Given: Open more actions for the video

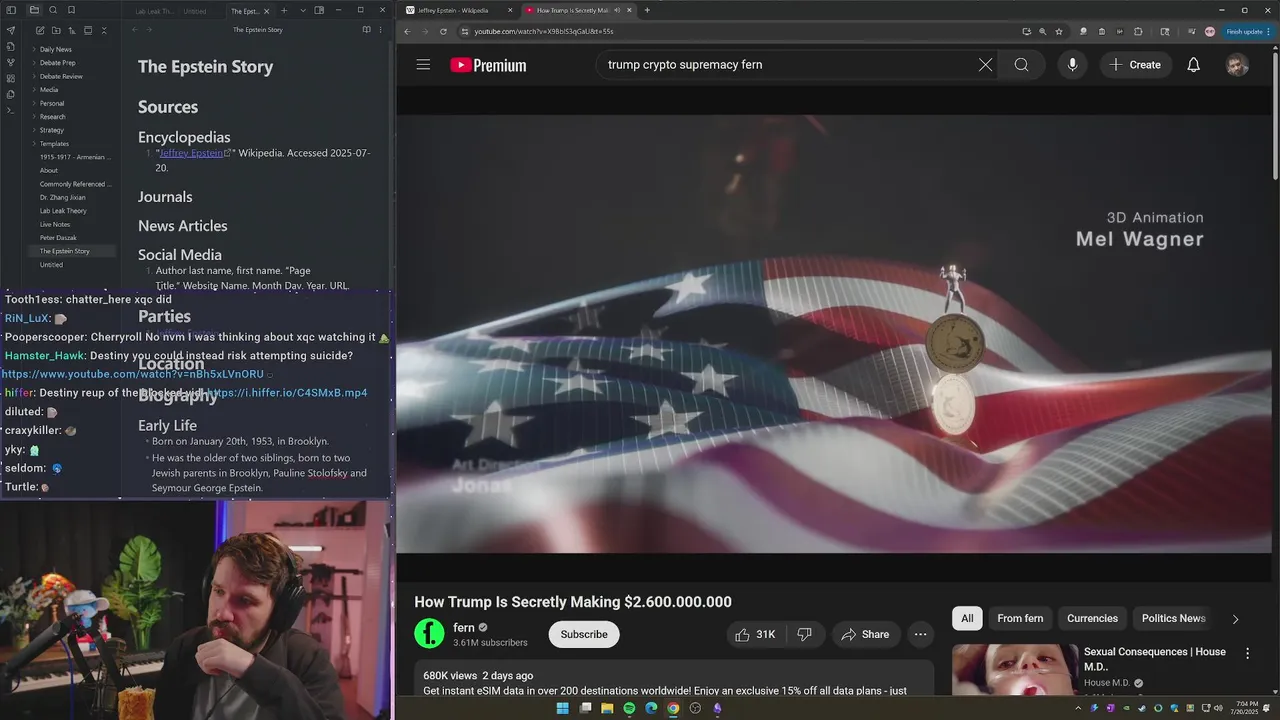Looking at the screenshot, I should point(920,634).
